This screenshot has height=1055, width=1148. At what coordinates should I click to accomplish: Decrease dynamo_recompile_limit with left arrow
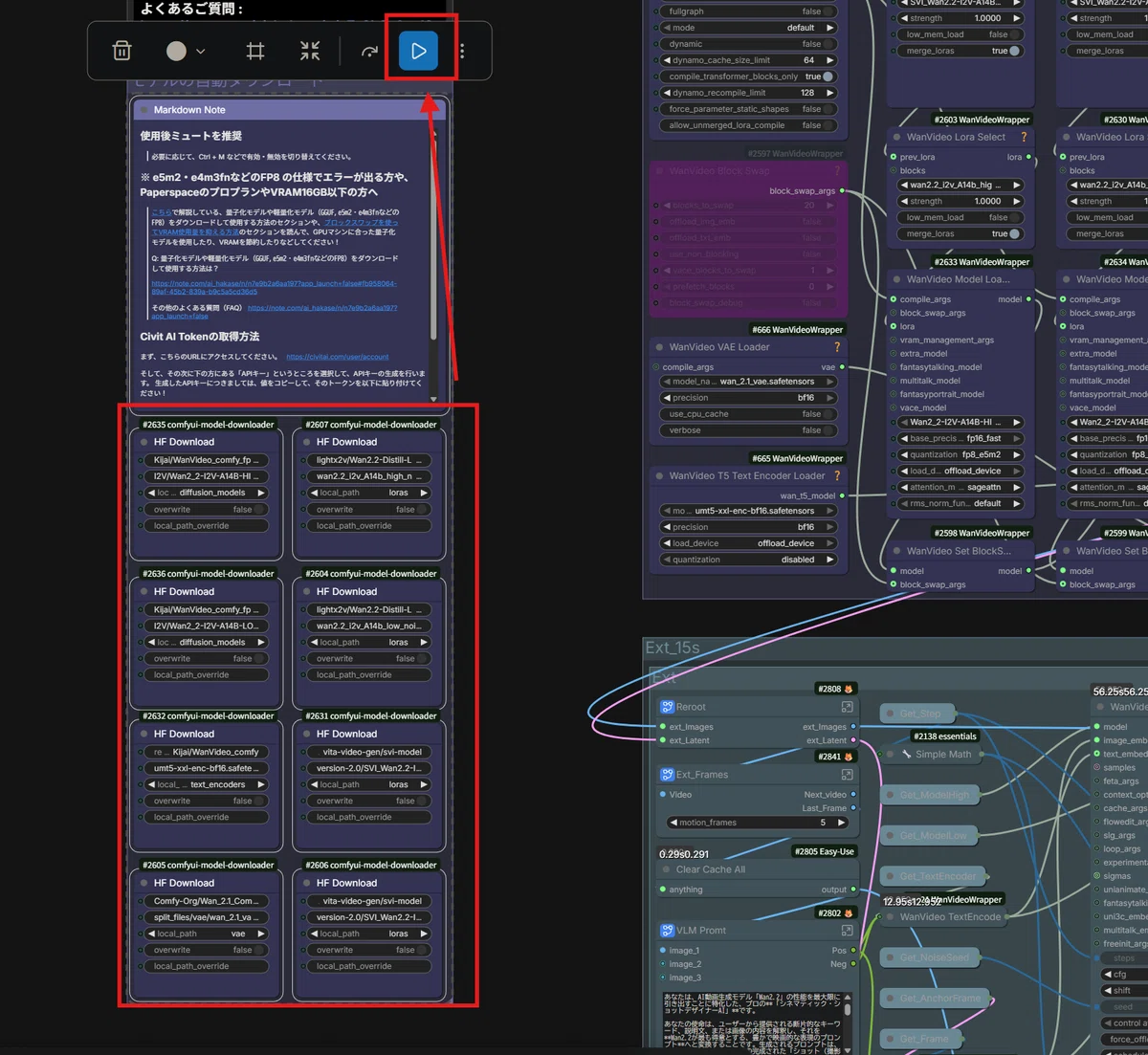(666, 93)
